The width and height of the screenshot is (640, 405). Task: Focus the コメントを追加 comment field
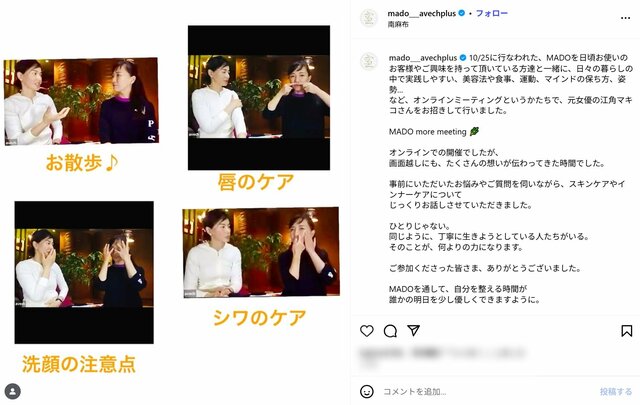point(488,392)
